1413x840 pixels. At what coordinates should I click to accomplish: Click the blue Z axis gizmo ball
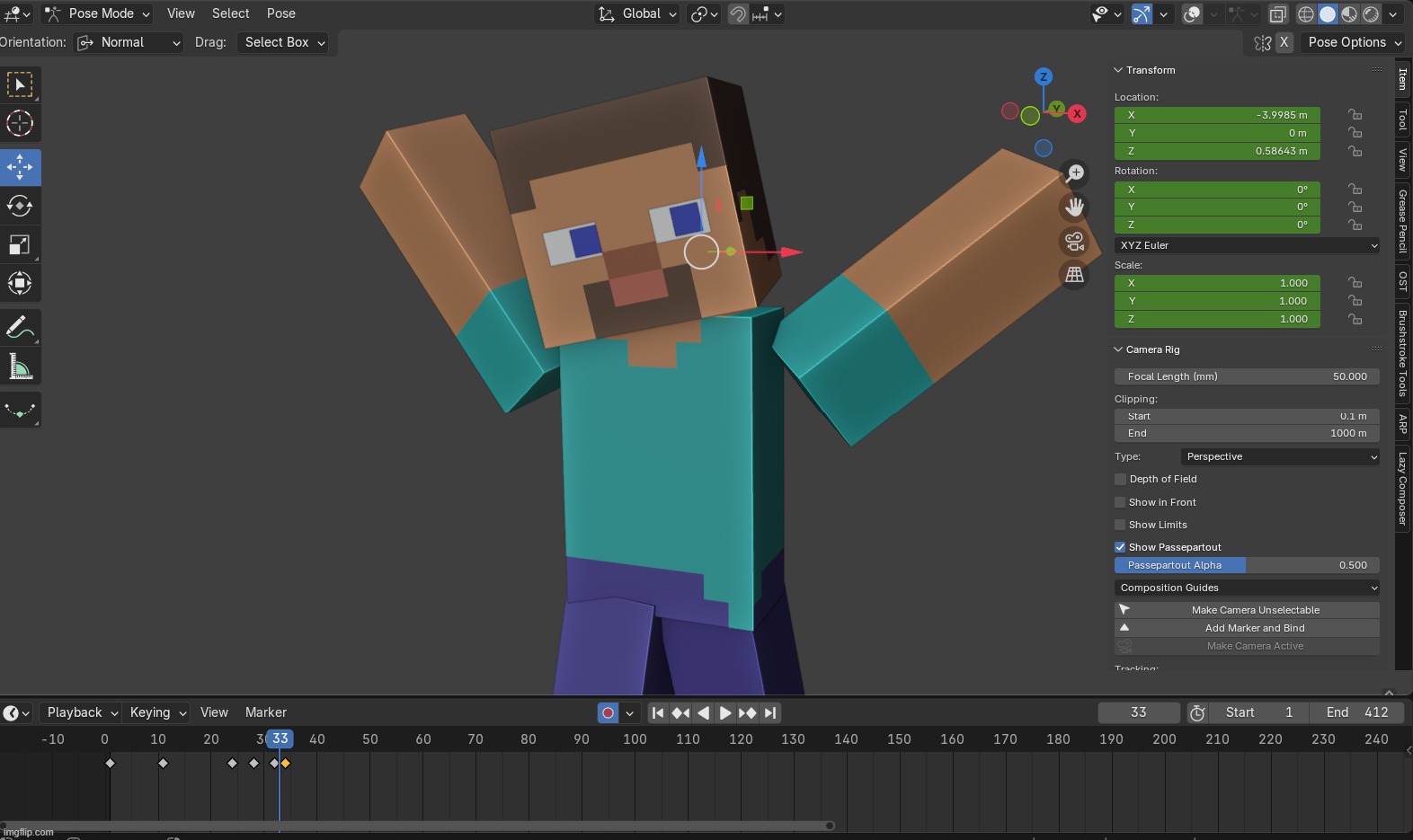[1043, 76]
